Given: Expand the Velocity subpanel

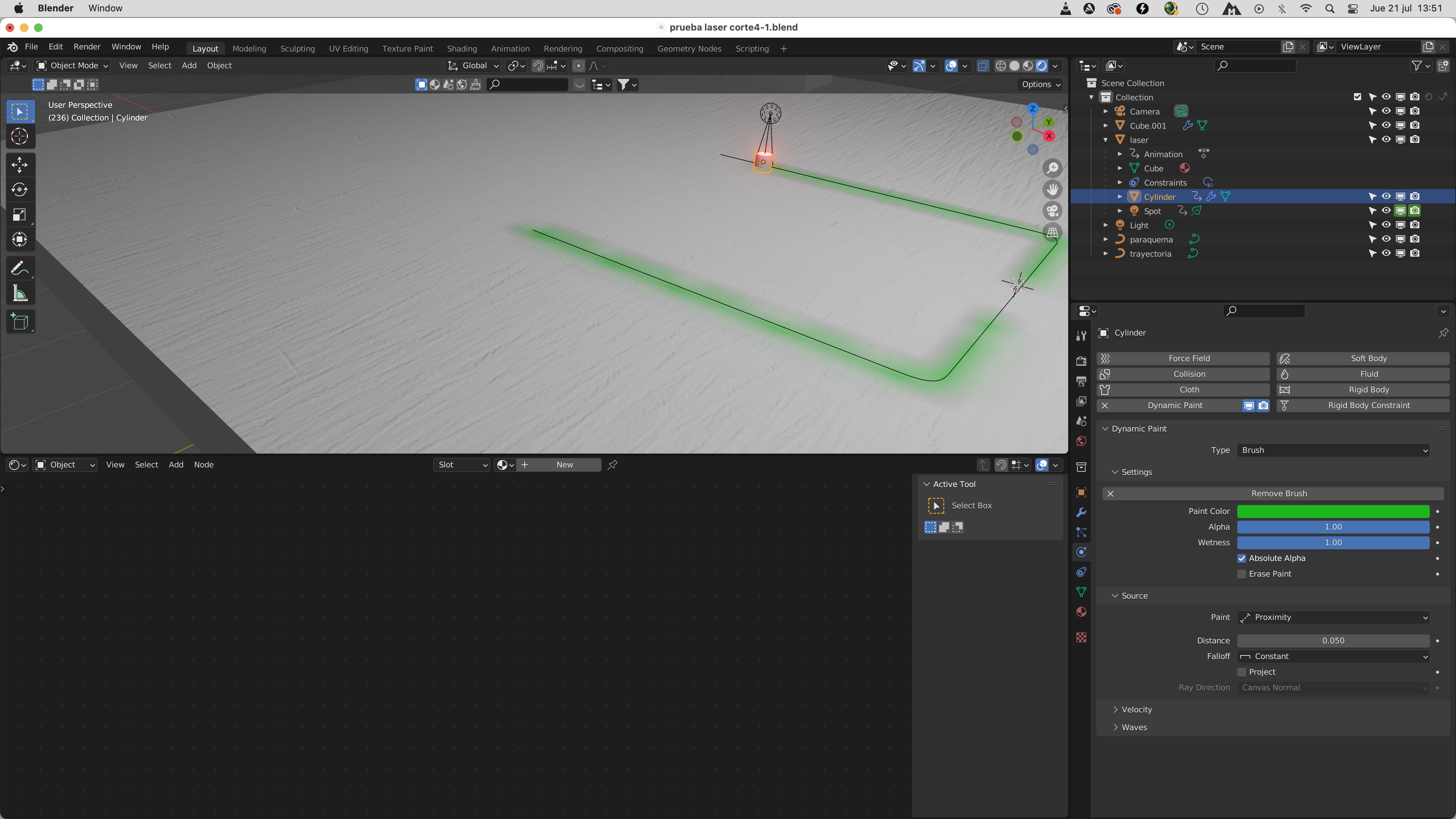Looking at the screenshot, I should (1136, 710).
